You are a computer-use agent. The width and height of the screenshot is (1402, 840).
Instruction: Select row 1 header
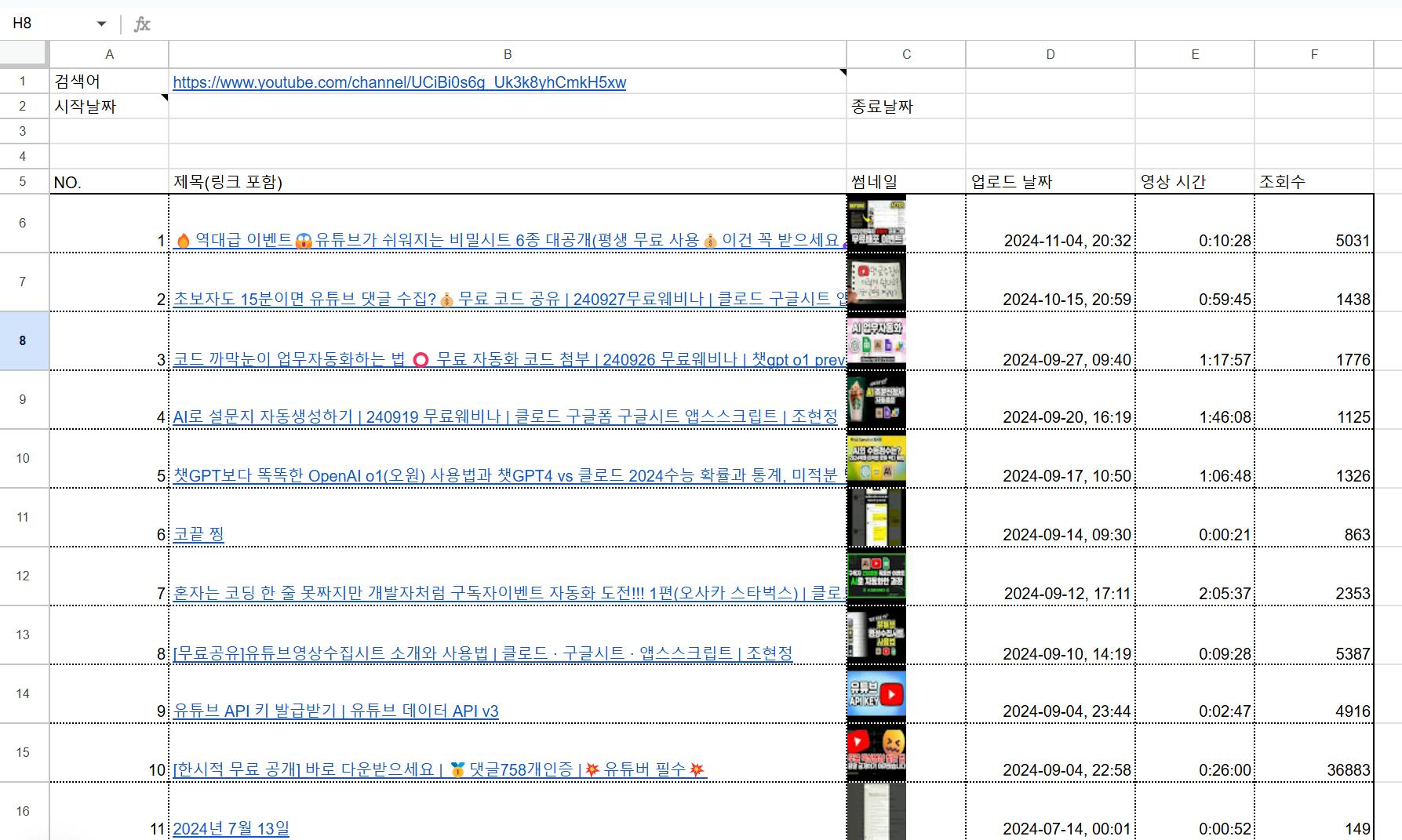tap(23, 81)
